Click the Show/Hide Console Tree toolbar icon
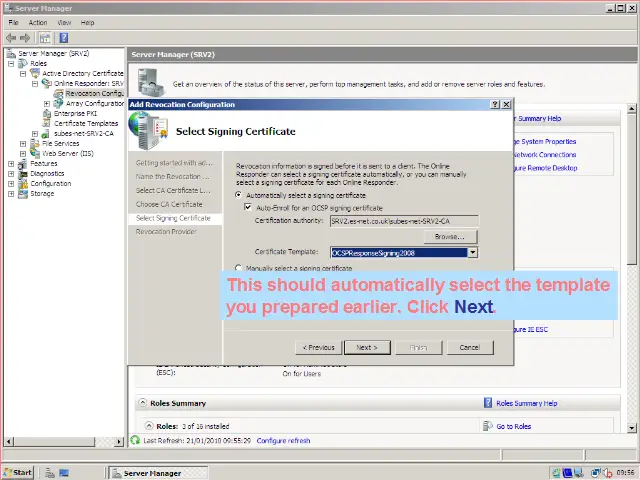Image resolution: width=640 pixels, height=480 pixels. (46, 37)
